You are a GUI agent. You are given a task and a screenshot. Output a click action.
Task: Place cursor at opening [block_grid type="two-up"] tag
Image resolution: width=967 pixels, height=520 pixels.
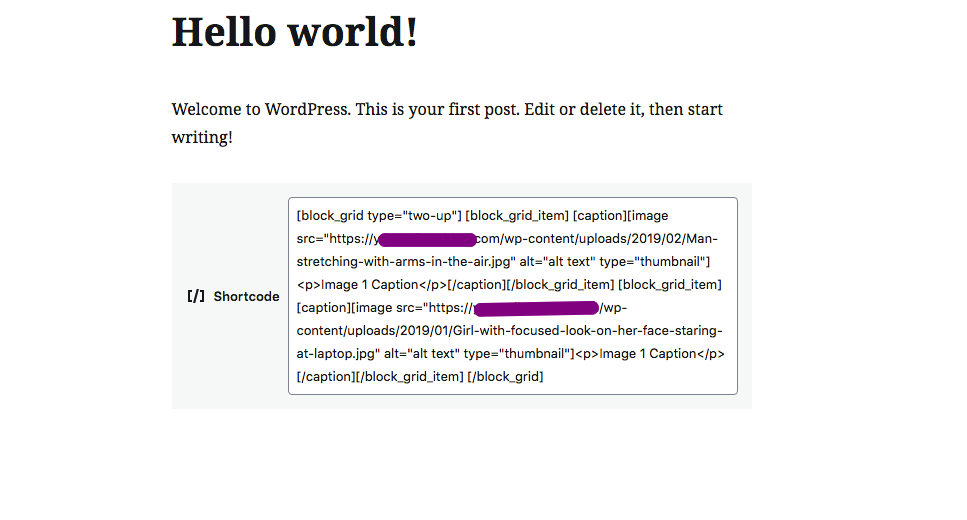[x=379, y=215]
